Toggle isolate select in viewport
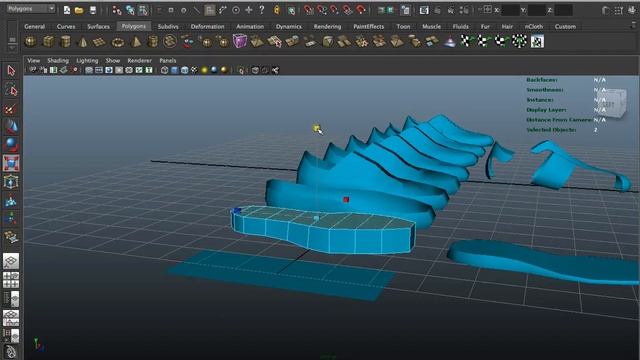640x360 pixels. point(241,70)
